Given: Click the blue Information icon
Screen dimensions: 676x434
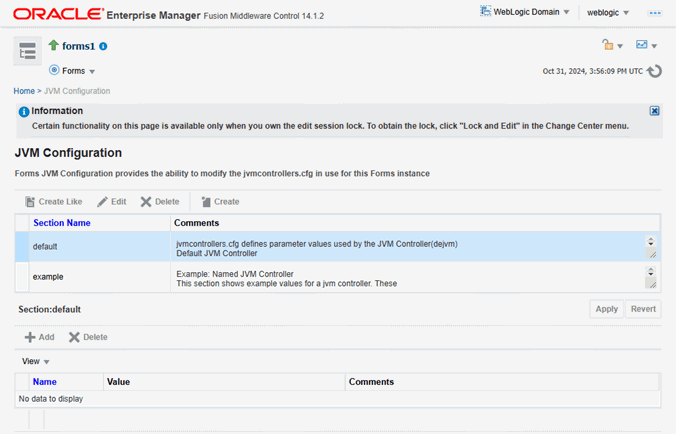Looking at the screenshot, I should (24, 112).
